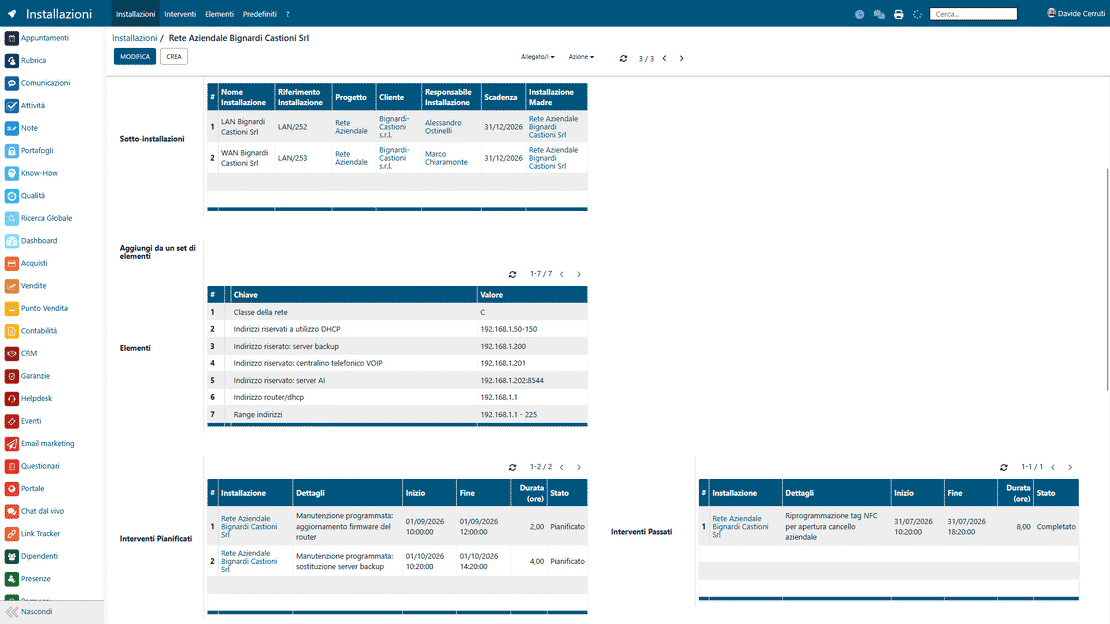This screenshot has width=1110, height=624.
Task: Open the Azione dropdown
Action: [581, 57]
